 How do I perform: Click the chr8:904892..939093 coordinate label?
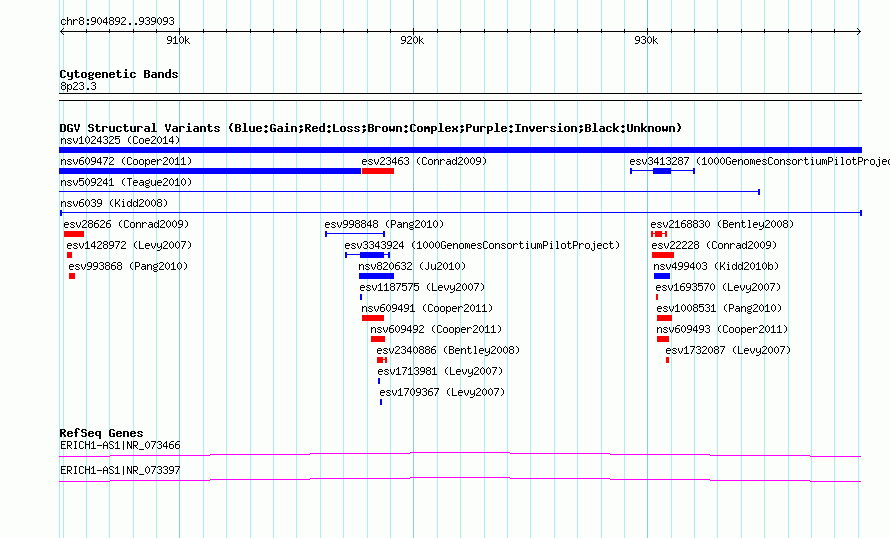117,22
